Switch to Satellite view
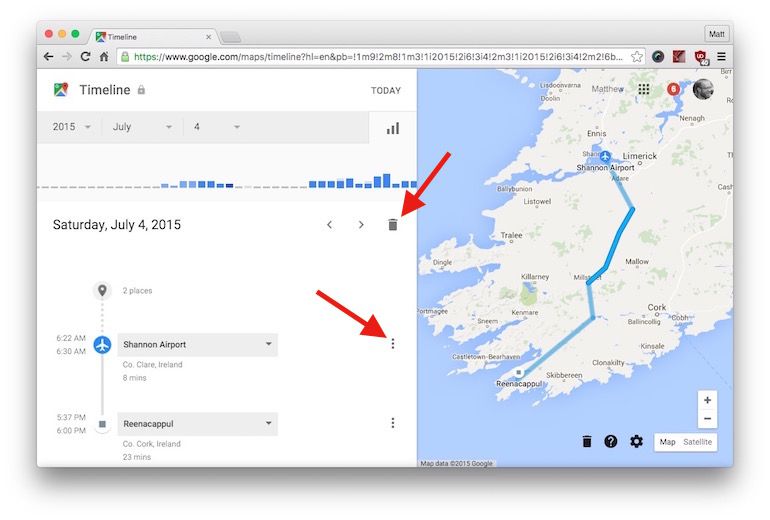This screenshot has height=520, width=770. click(697, 442)
